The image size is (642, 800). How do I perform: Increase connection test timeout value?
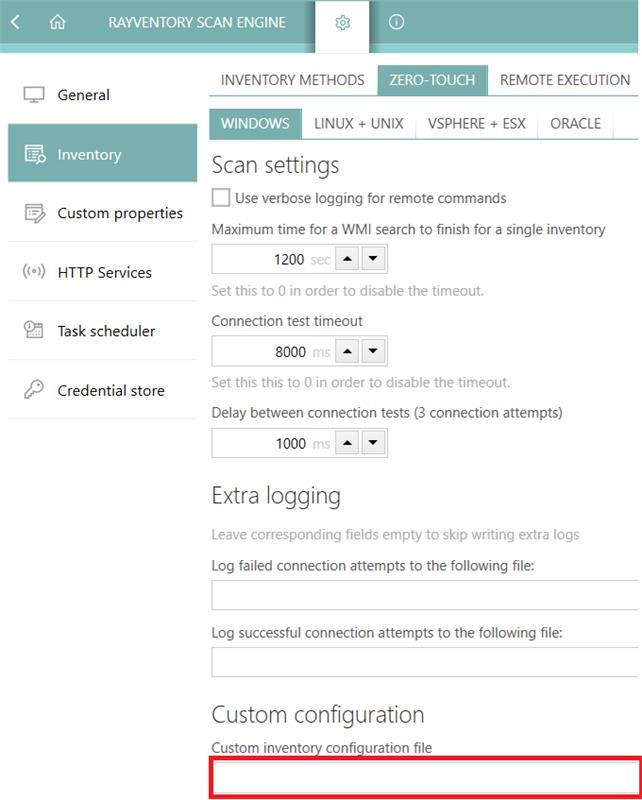pos(347,351)
